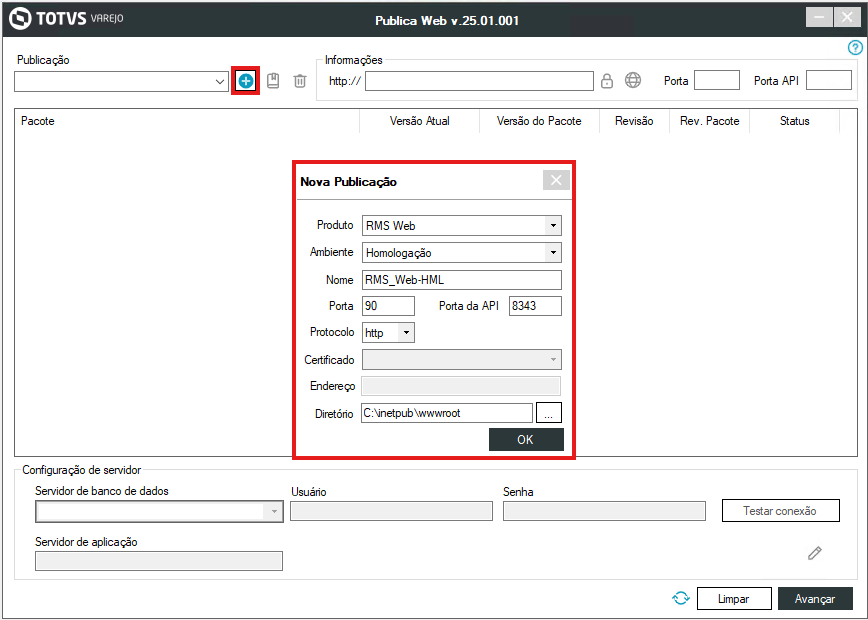
Task: Click the pencil edit icon in server configuration
Action: [814, 552]
